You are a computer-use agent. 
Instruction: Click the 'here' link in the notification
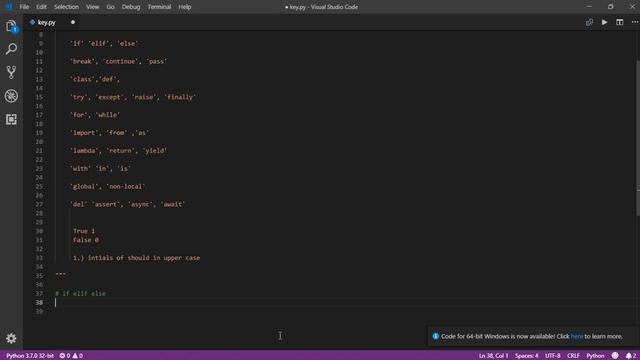coord(576,336)
